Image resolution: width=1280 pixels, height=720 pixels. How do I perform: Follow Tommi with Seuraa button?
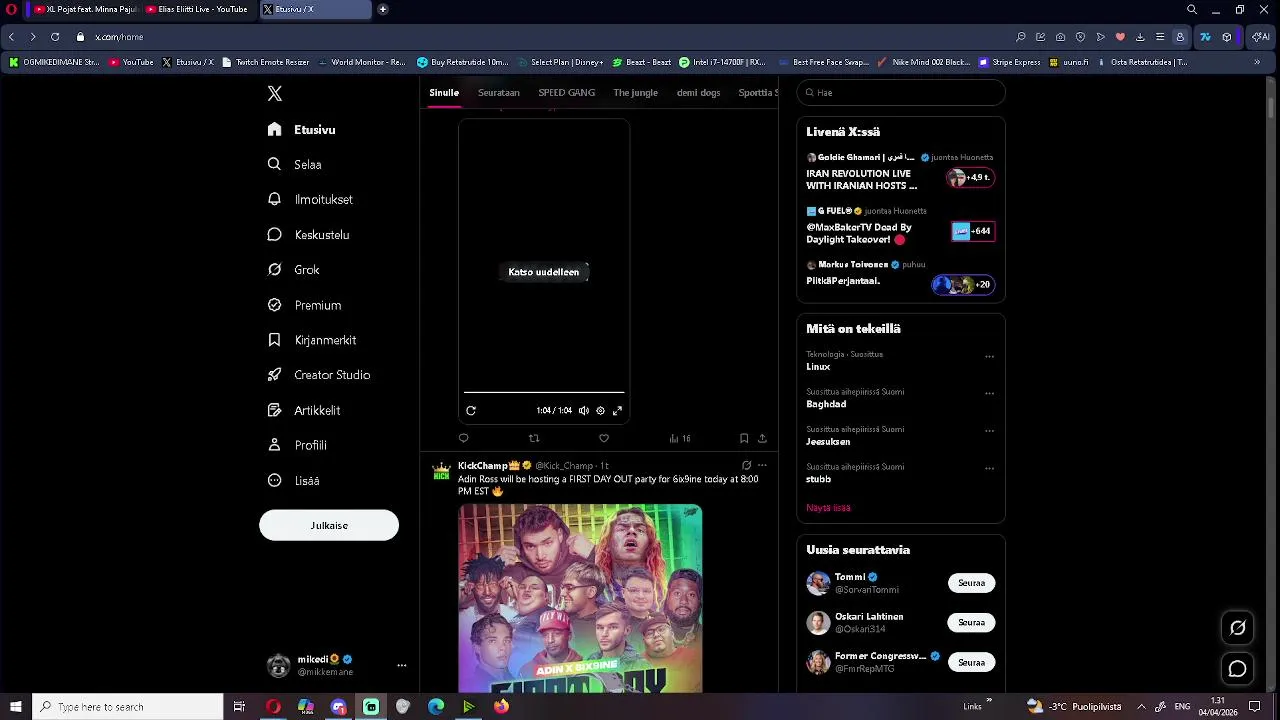point(971,583)
